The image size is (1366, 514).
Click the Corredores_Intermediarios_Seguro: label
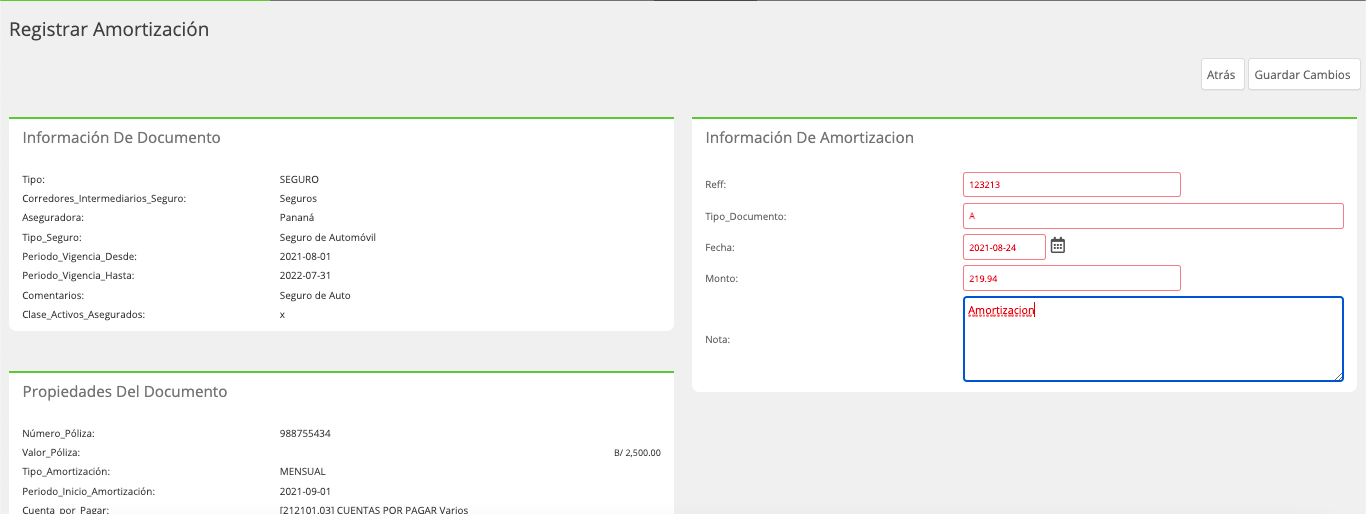[x=104, y=198]
